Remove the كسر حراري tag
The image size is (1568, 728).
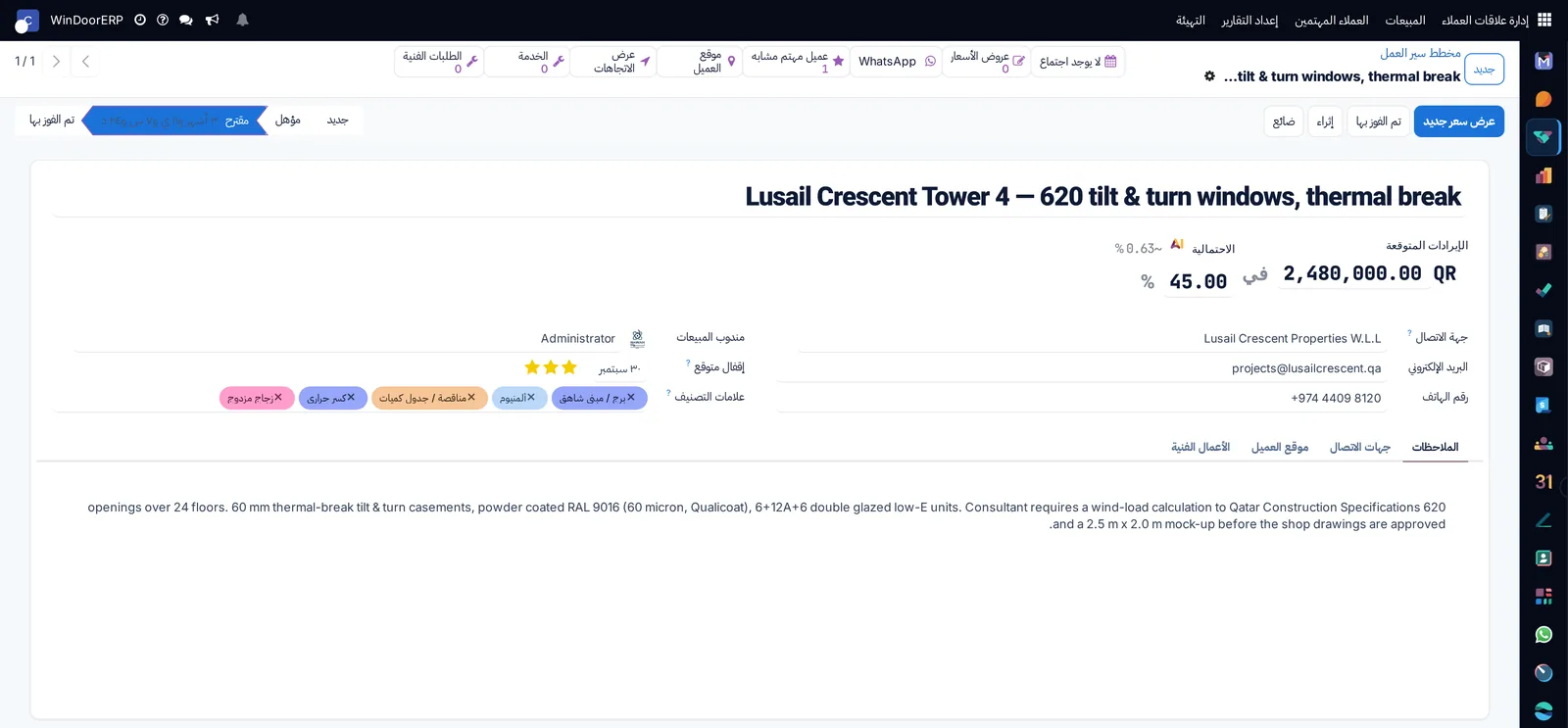tap(351, 397)
